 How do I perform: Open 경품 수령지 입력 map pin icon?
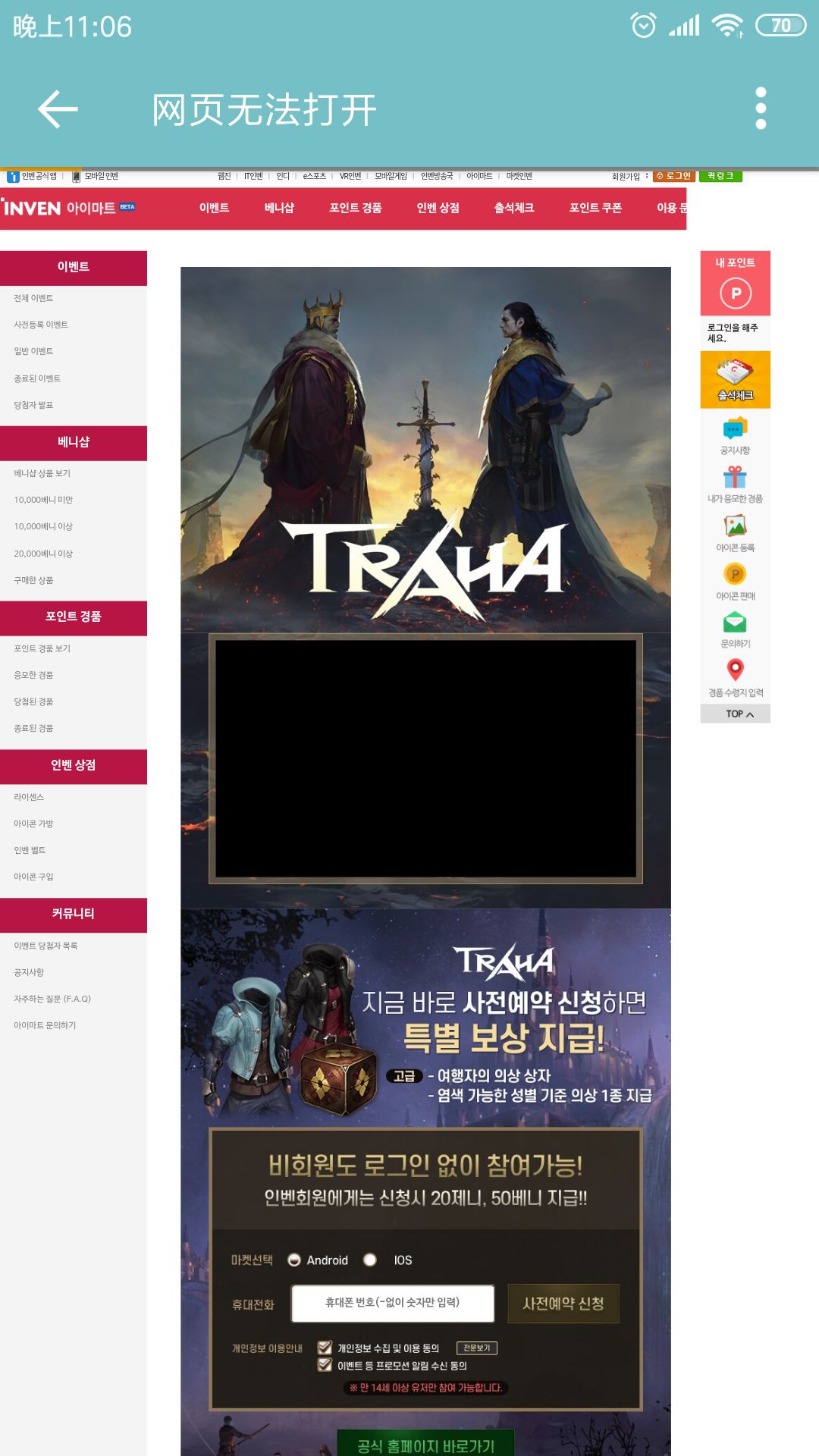click(x=735, y=670)
